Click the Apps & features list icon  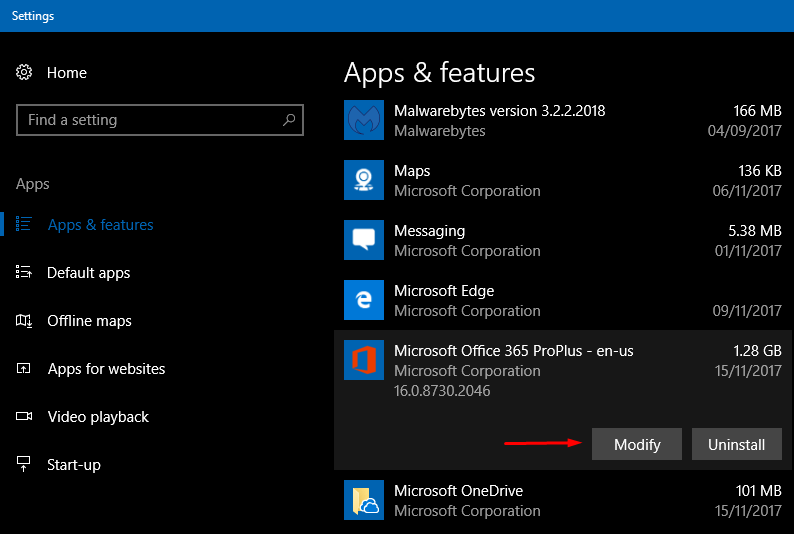(x=23, y=224)
